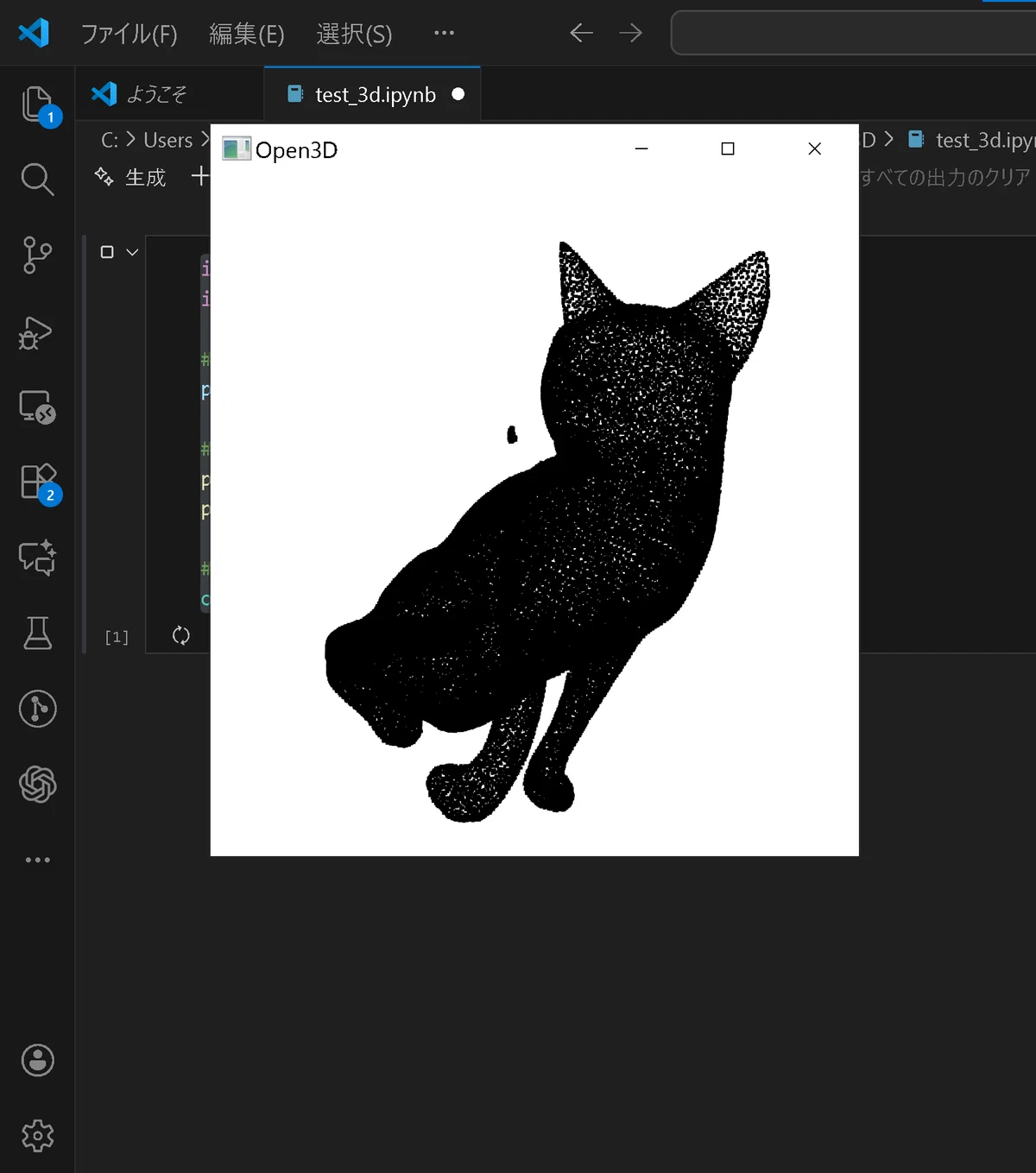Screen dimensions: 1036x1173
Task: Open the ファイル(F) menu
Action: tap(129, 34)
